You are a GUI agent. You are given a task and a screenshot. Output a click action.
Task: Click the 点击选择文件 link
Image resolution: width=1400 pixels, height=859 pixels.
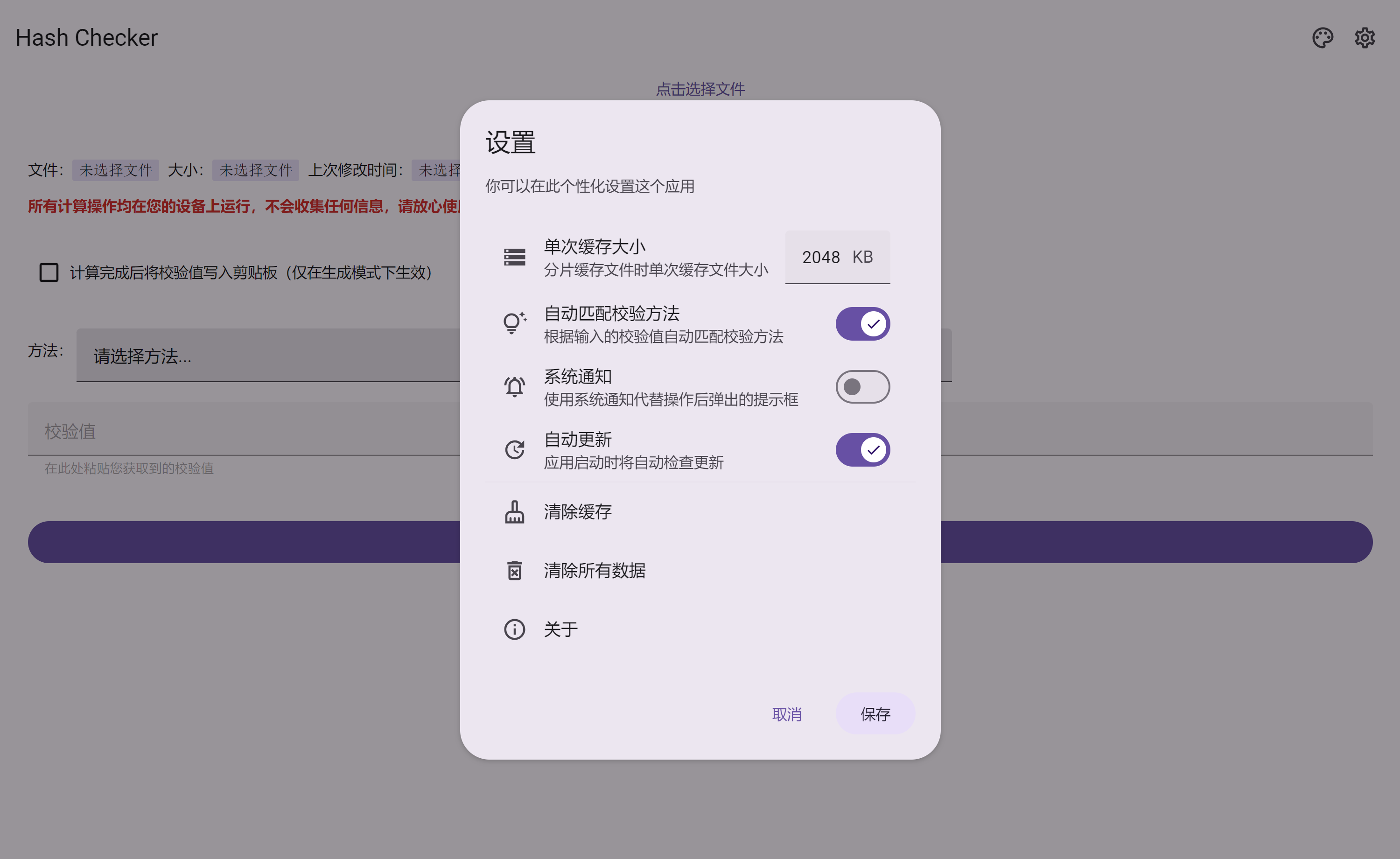[700, 89]
